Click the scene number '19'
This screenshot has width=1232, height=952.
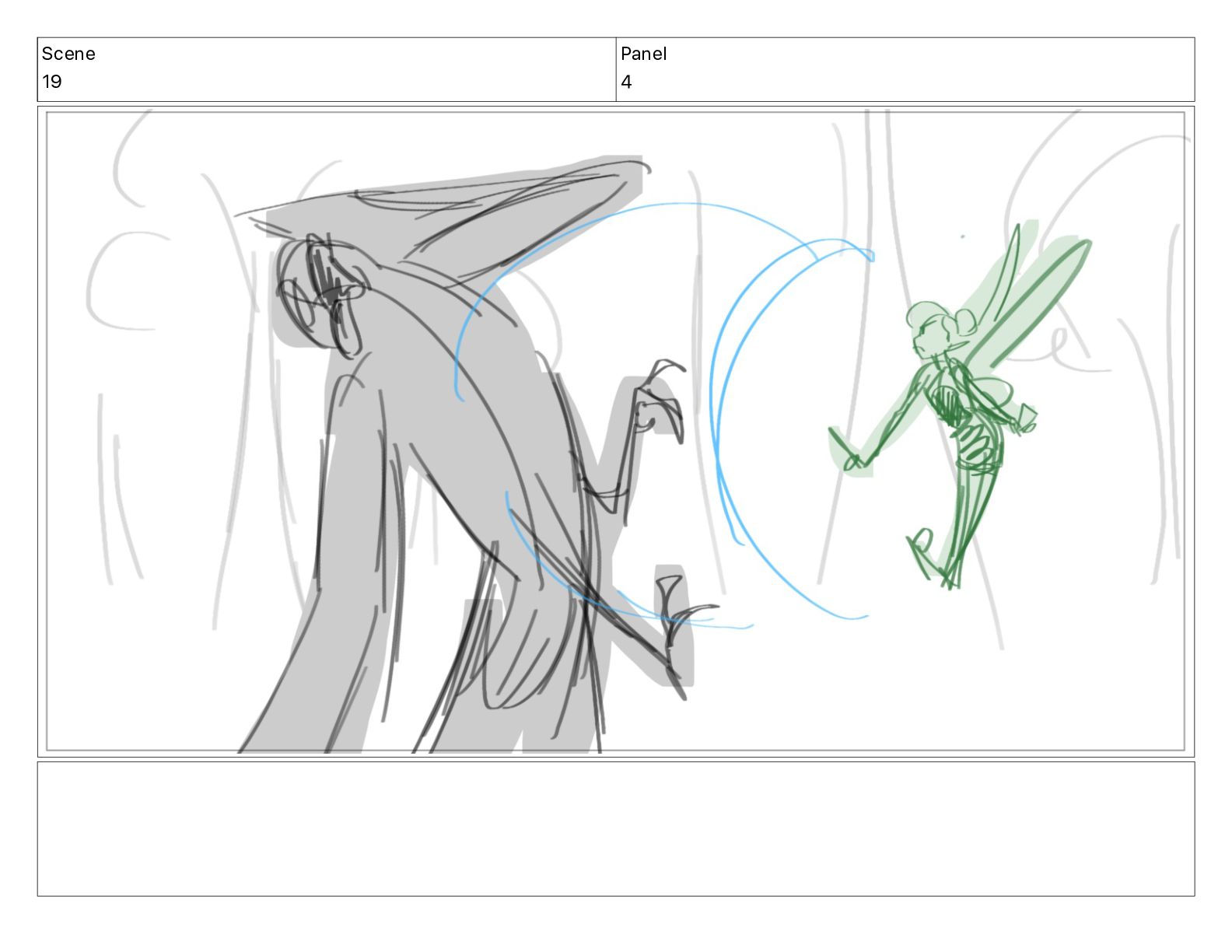[x=52, y=82]
